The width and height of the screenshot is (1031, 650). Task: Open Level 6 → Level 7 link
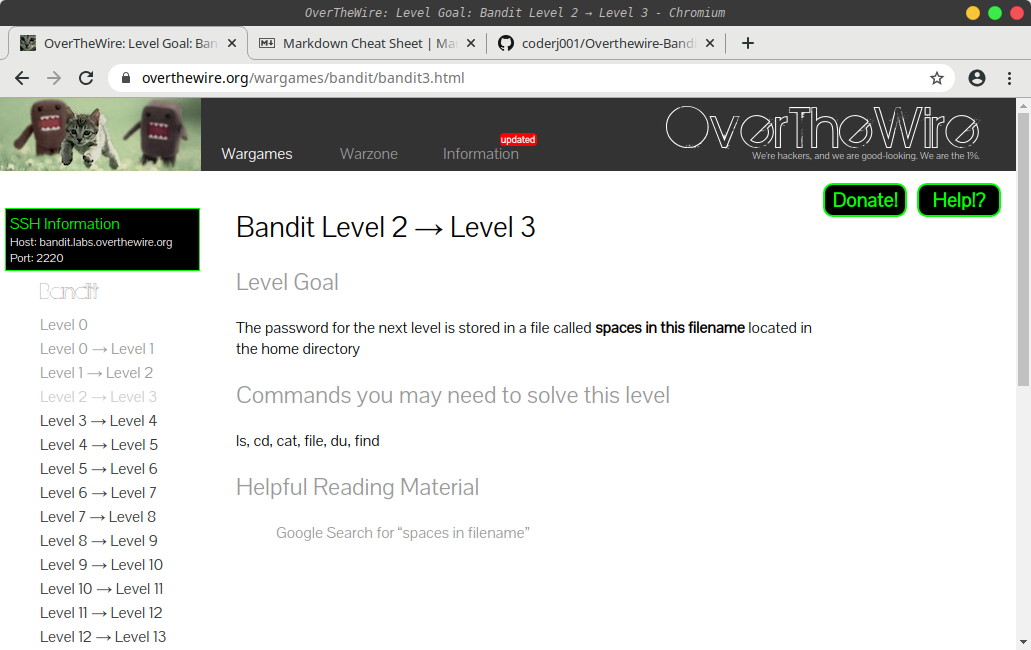click(98, 493)
